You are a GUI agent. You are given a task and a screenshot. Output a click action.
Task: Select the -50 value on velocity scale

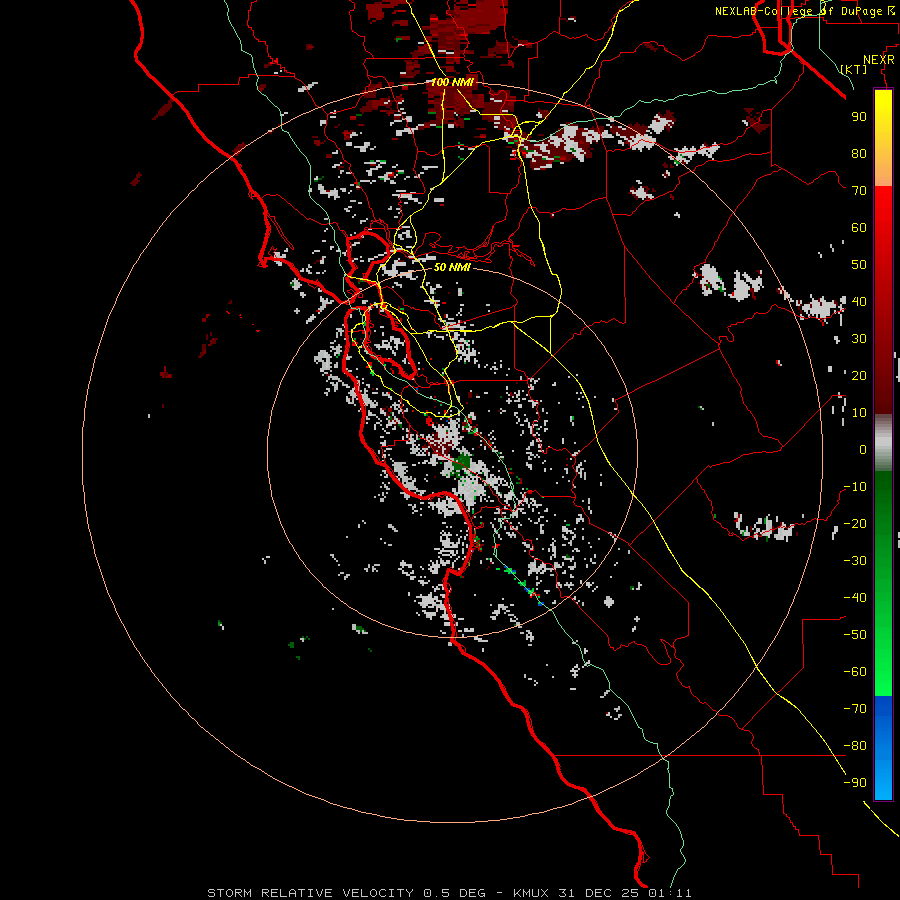coord(855,635)
